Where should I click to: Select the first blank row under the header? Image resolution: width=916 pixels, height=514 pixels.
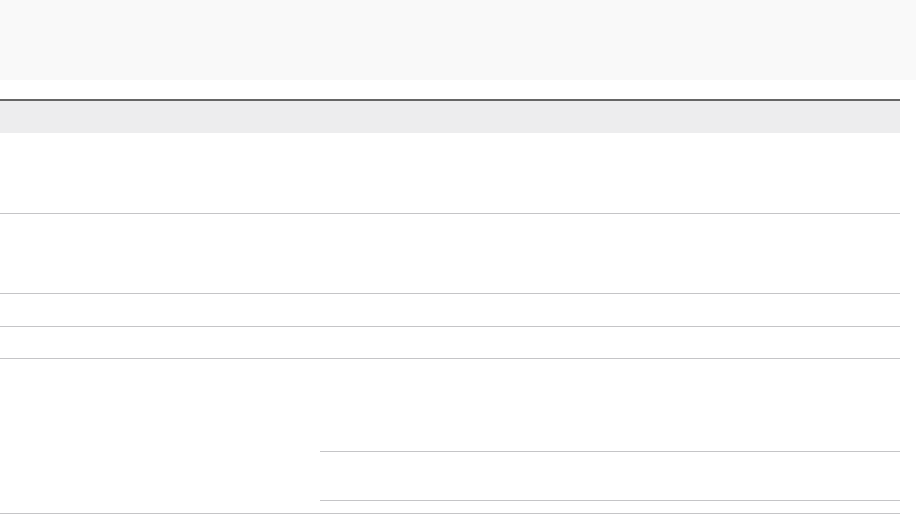[x=450, y=173]
